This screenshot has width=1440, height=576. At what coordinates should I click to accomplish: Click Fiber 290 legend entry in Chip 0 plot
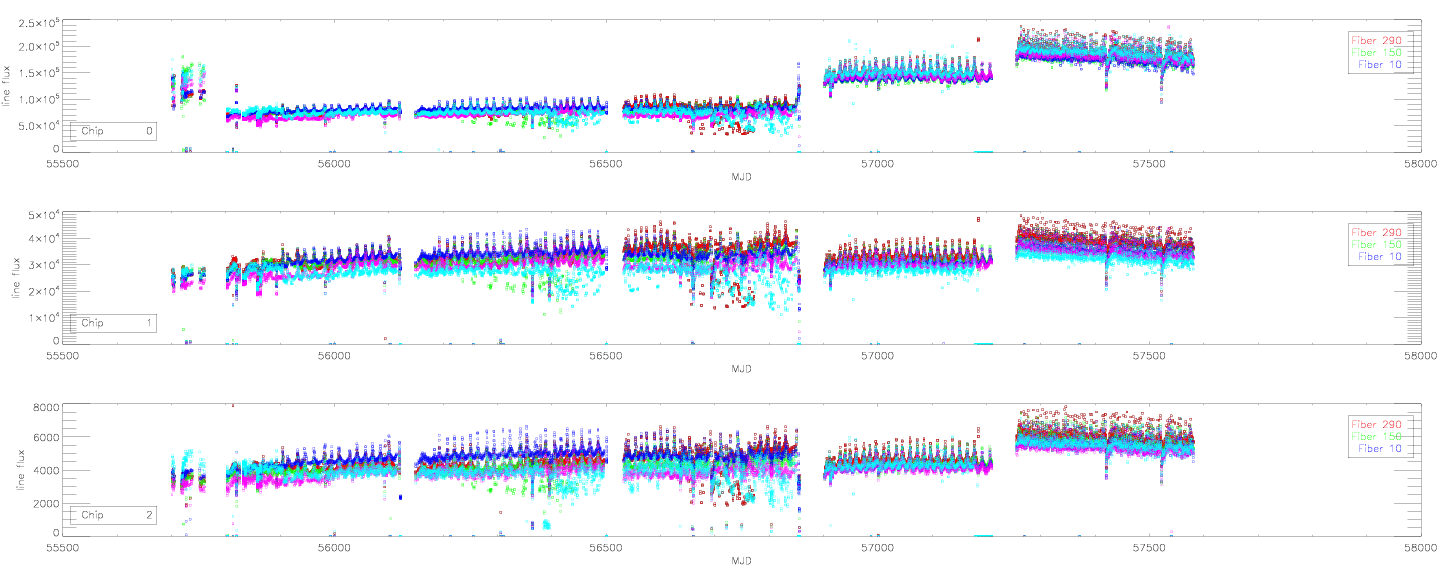(x=1382, y=40)
